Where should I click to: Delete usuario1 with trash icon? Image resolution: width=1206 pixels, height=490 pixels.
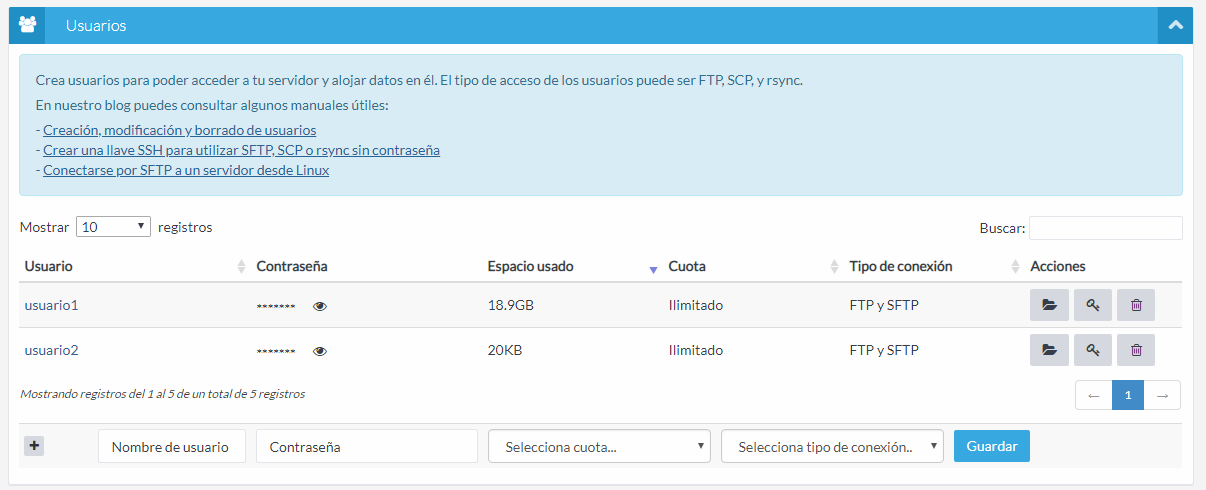1136,305
